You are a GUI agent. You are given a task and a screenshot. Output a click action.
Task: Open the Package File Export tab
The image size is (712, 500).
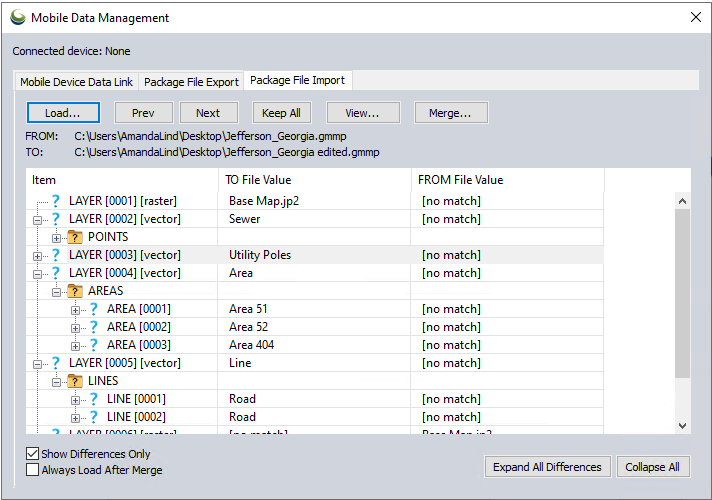(x=191, y=82)
